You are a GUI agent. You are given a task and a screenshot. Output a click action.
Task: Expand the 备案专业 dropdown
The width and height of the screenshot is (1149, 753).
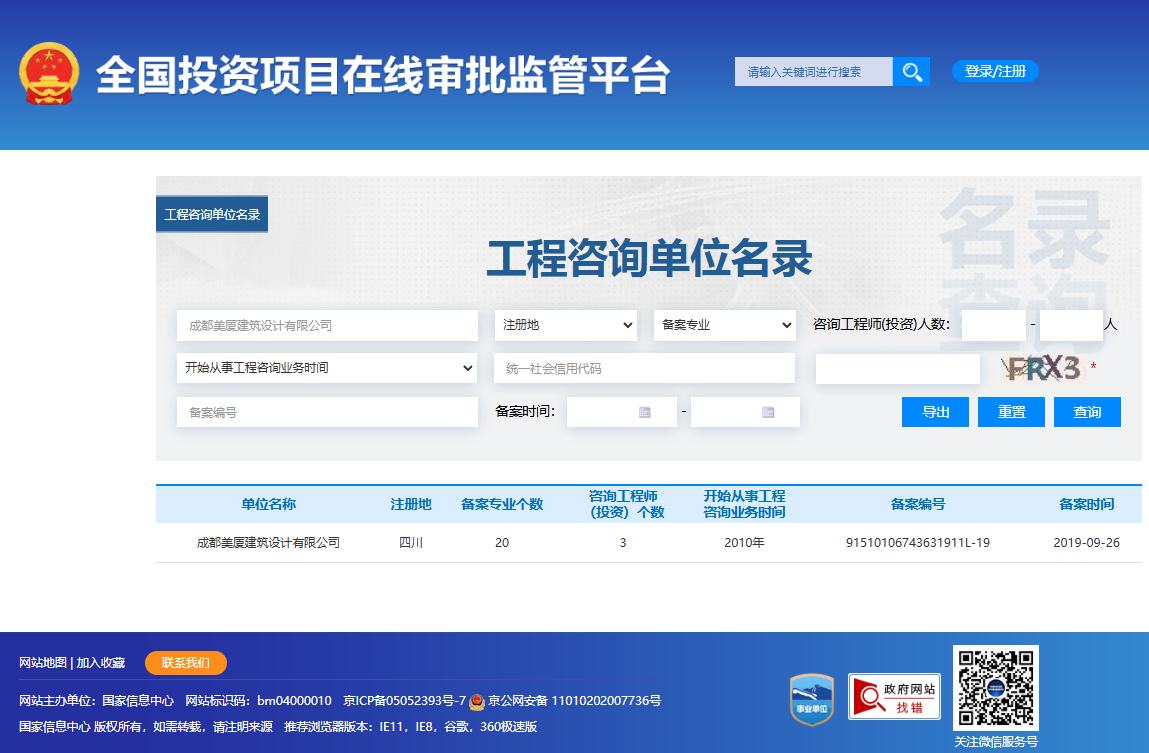(x=725, y=325)
